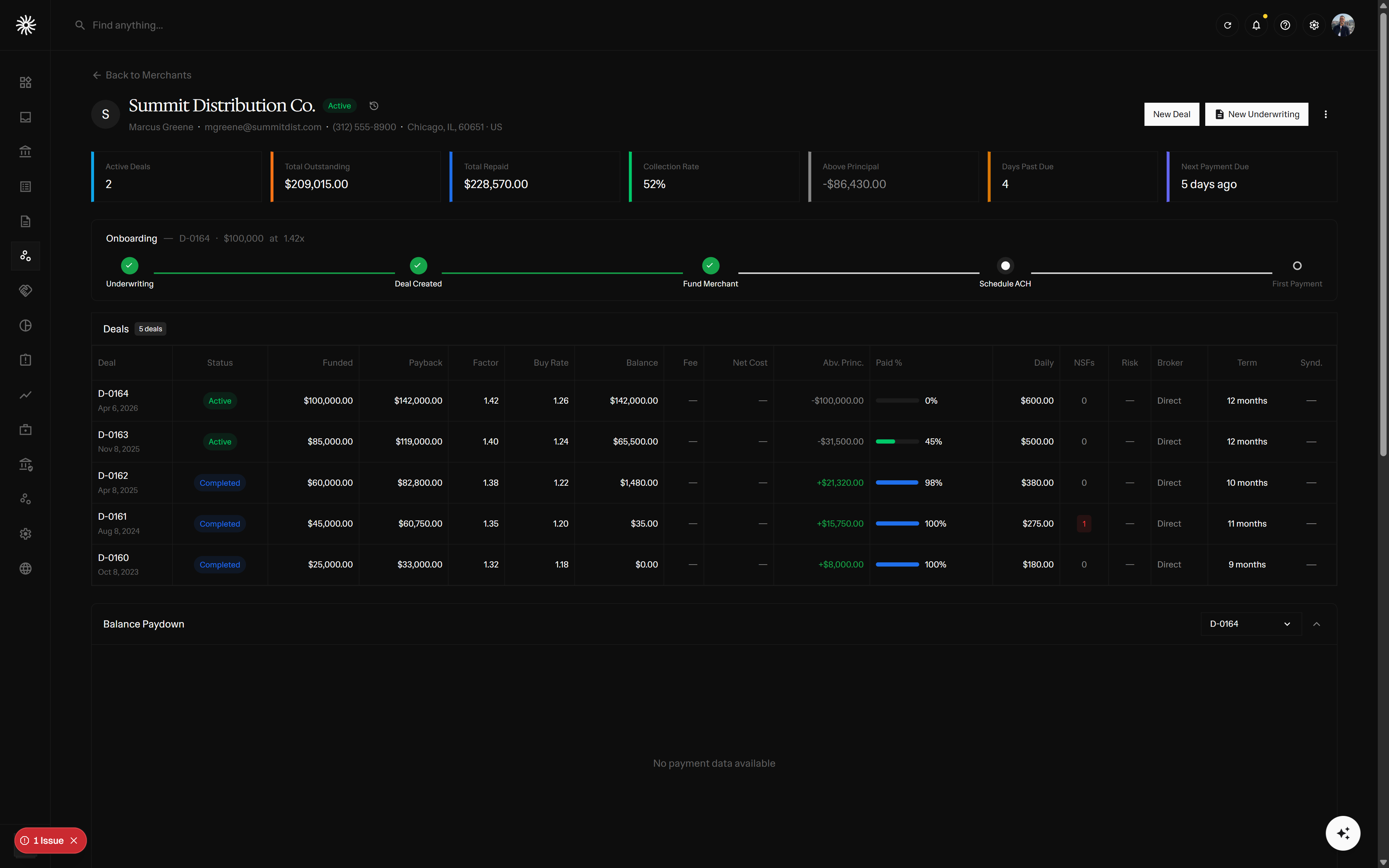Open the analytics trend-line icon in sidebar
Image resolution: width=1389 pixels, height=868 pixels.
(x=25, y=394)
